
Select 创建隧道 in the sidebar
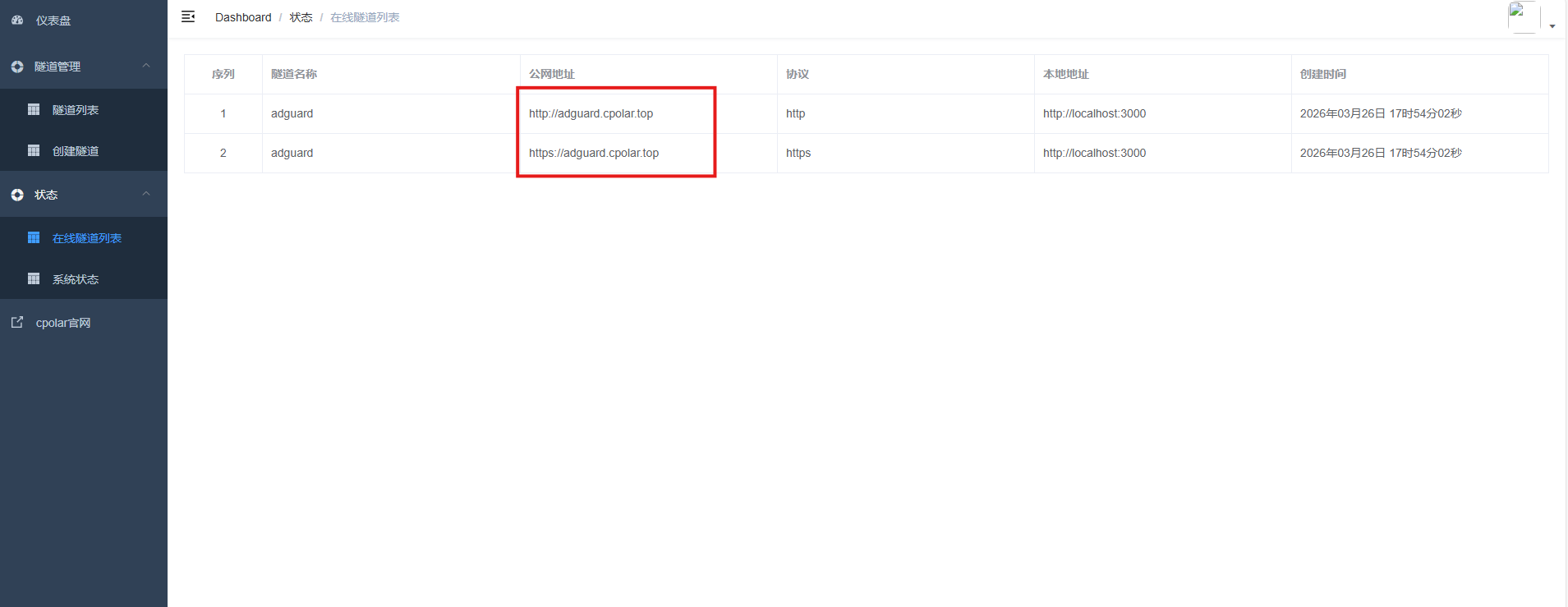(x=76, y=151)
